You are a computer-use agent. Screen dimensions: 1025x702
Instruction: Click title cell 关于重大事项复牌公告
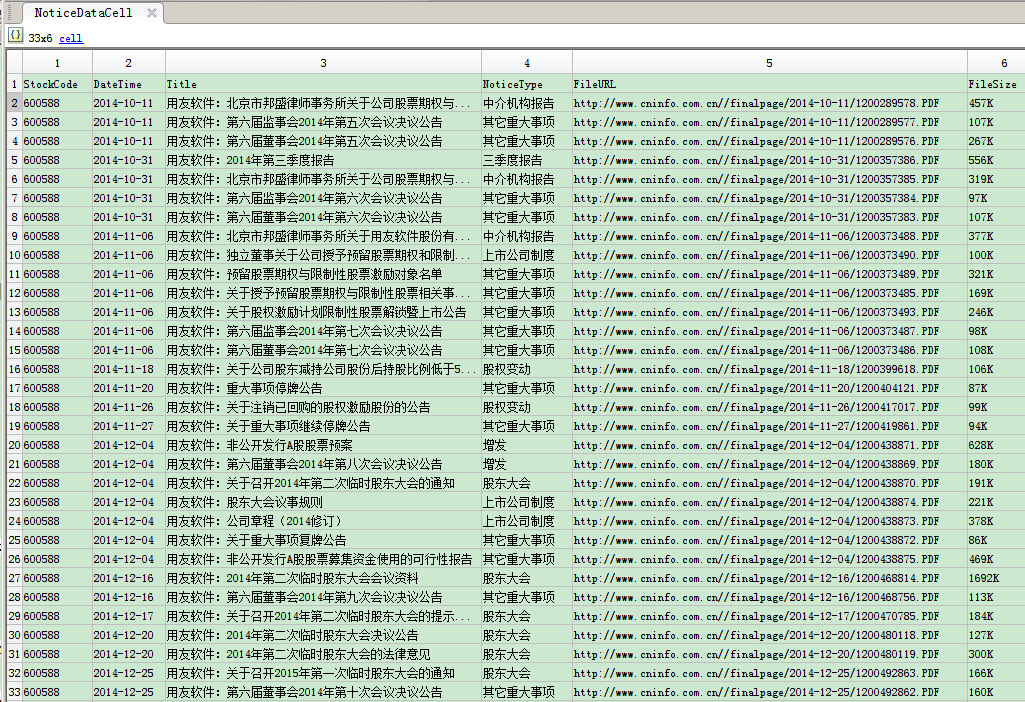324,540
